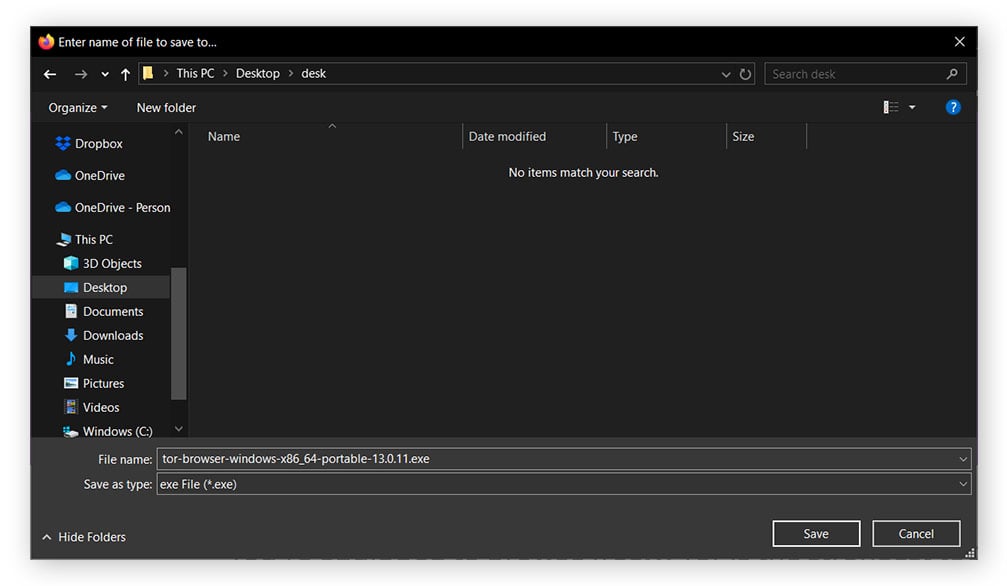
Task: Go to the Downloads folder
Action: click(x=112, y=335)
